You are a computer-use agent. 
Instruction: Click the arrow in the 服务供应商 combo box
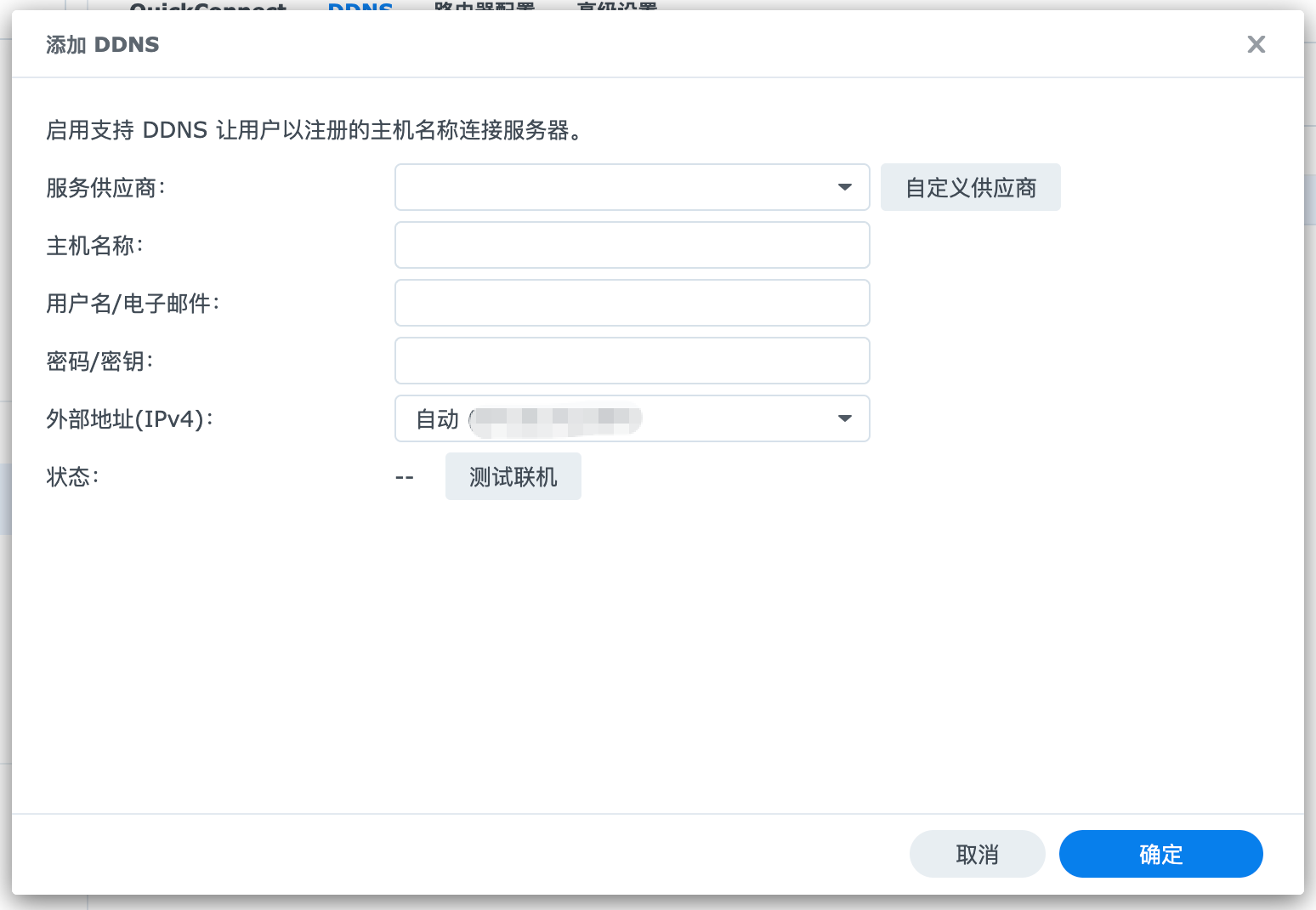click(844, 187)
